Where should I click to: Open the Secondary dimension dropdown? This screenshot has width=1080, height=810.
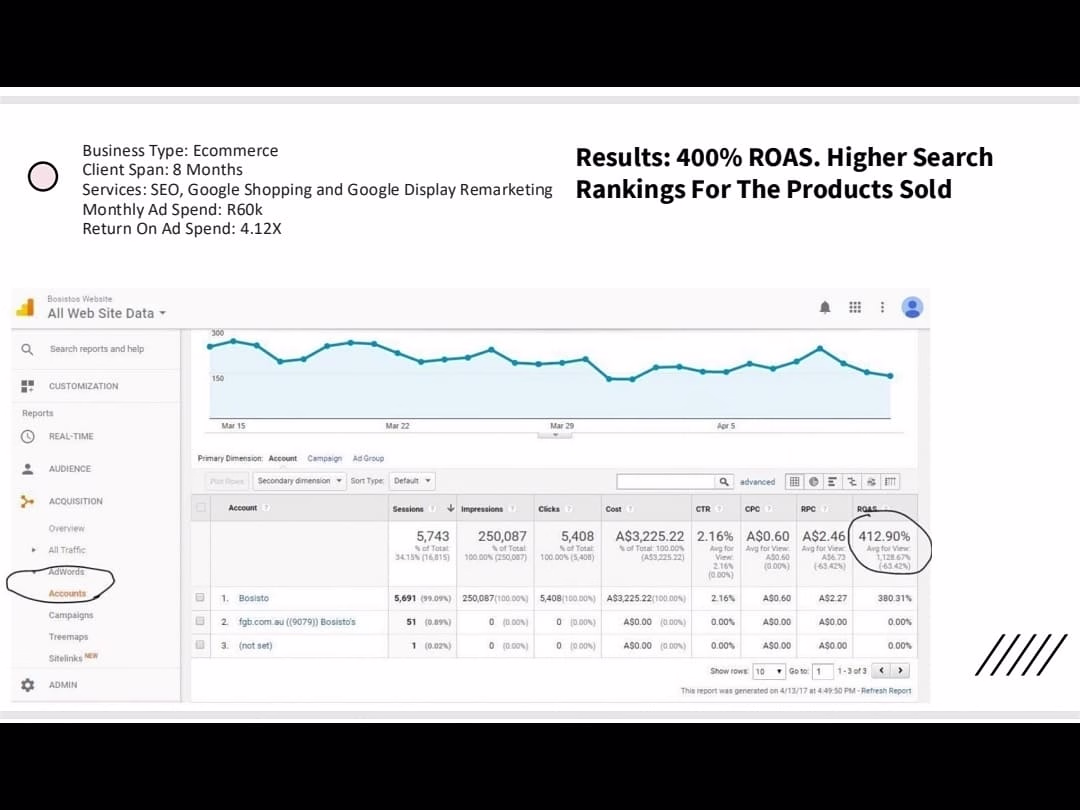(298, 481)
